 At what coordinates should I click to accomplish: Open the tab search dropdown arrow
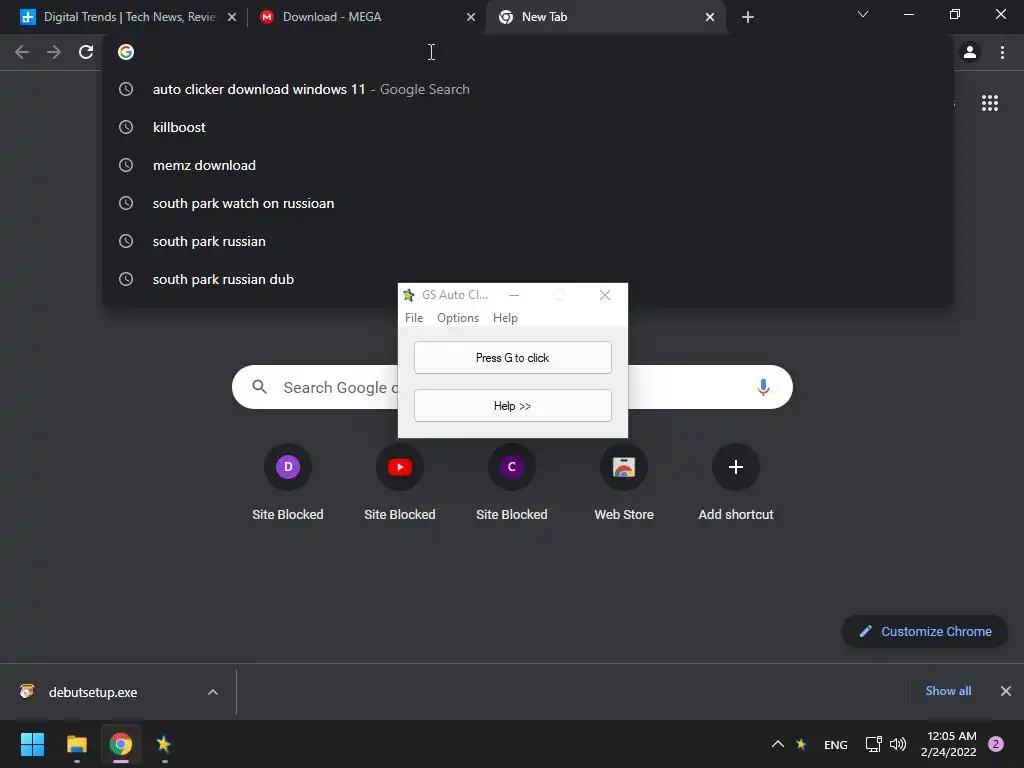click(x=863, y=14)
